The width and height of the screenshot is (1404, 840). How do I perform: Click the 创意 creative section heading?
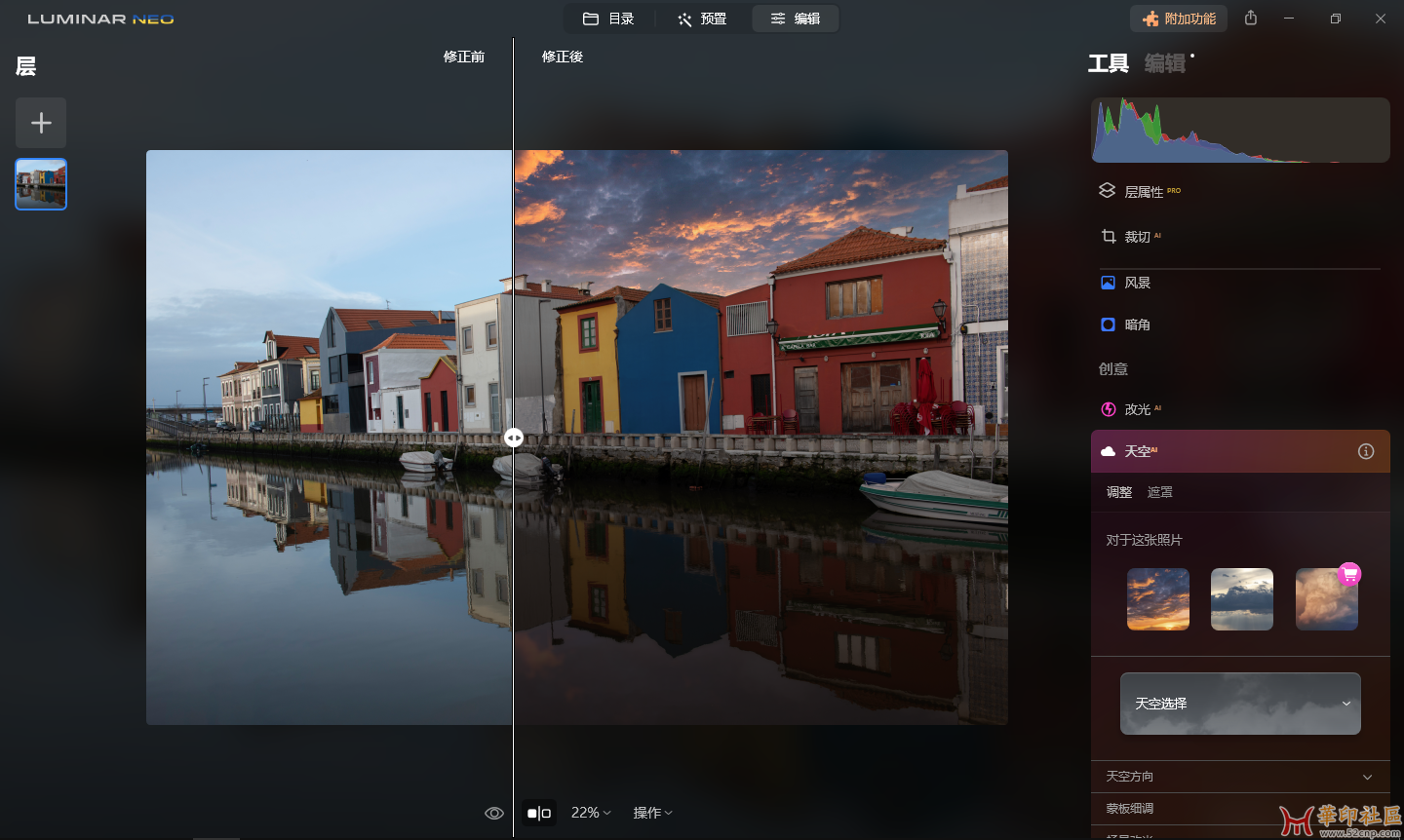pyautogui.click(x=1113, y=369)
